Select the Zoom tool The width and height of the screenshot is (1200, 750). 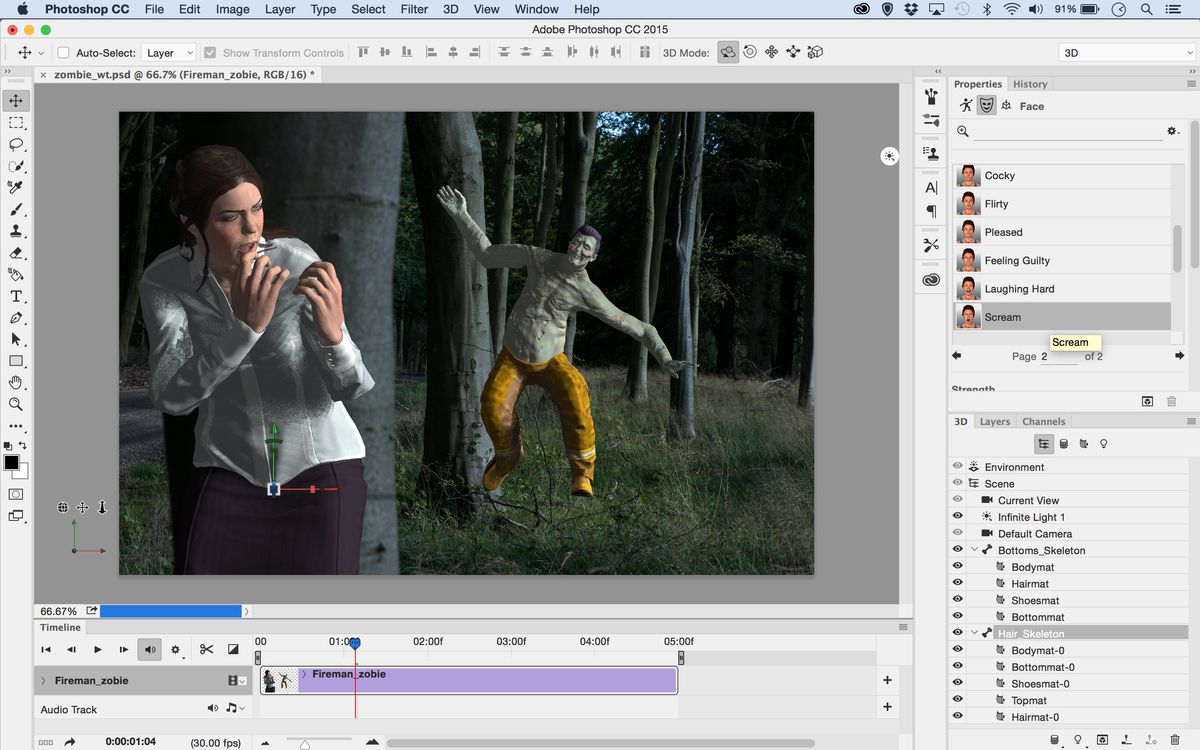16,404
